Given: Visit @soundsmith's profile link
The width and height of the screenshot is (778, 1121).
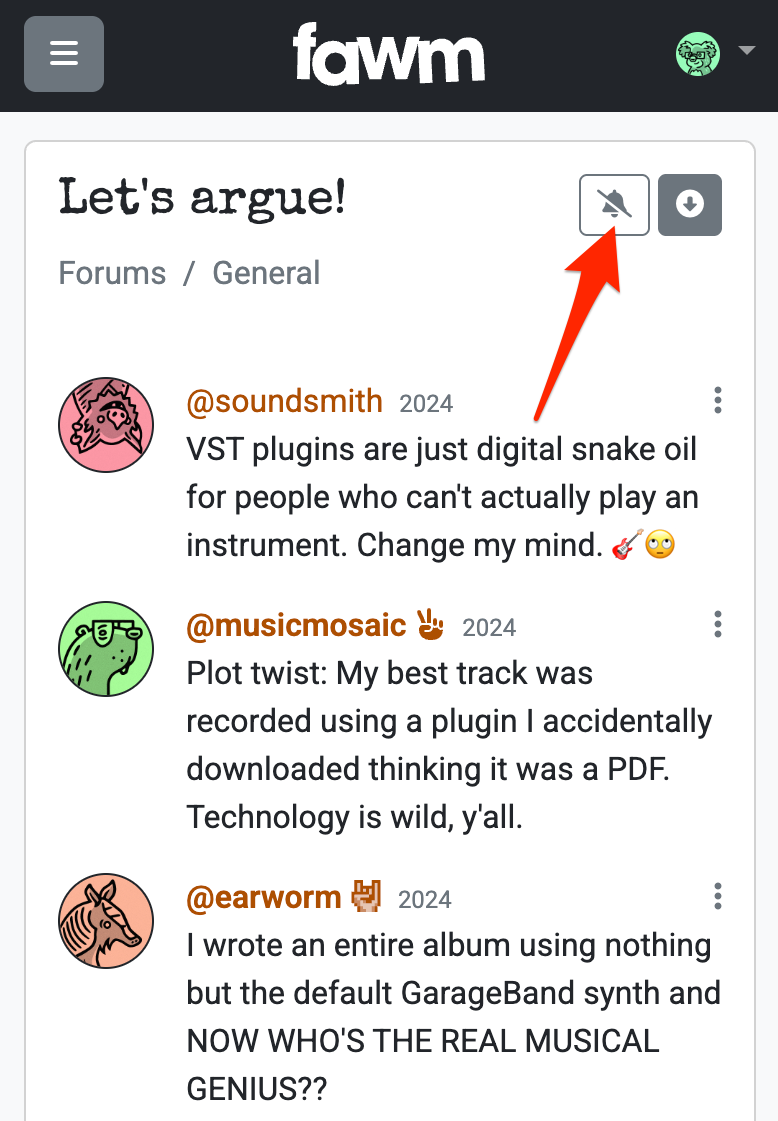Looking at the screenshot, I should pyautogui.click(x=284, y=401).
